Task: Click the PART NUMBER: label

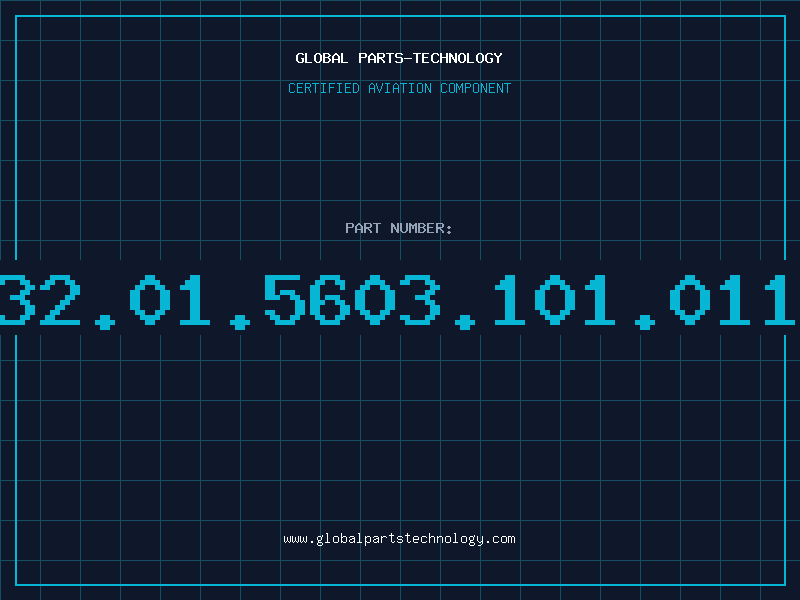Action: coord(399,228)
